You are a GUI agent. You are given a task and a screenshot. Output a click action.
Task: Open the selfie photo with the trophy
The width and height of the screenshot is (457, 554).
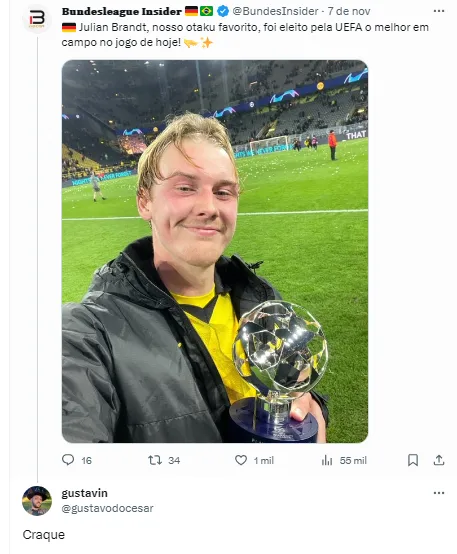coord(215,251)
